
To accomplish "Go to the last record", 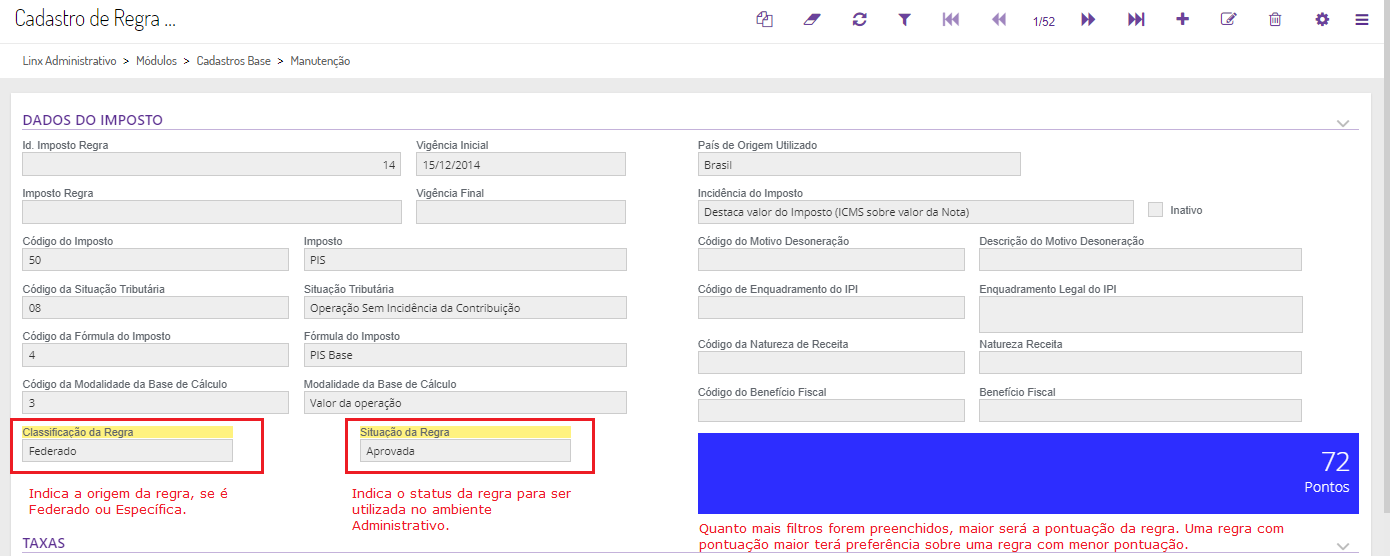I will coord(1136,19).
